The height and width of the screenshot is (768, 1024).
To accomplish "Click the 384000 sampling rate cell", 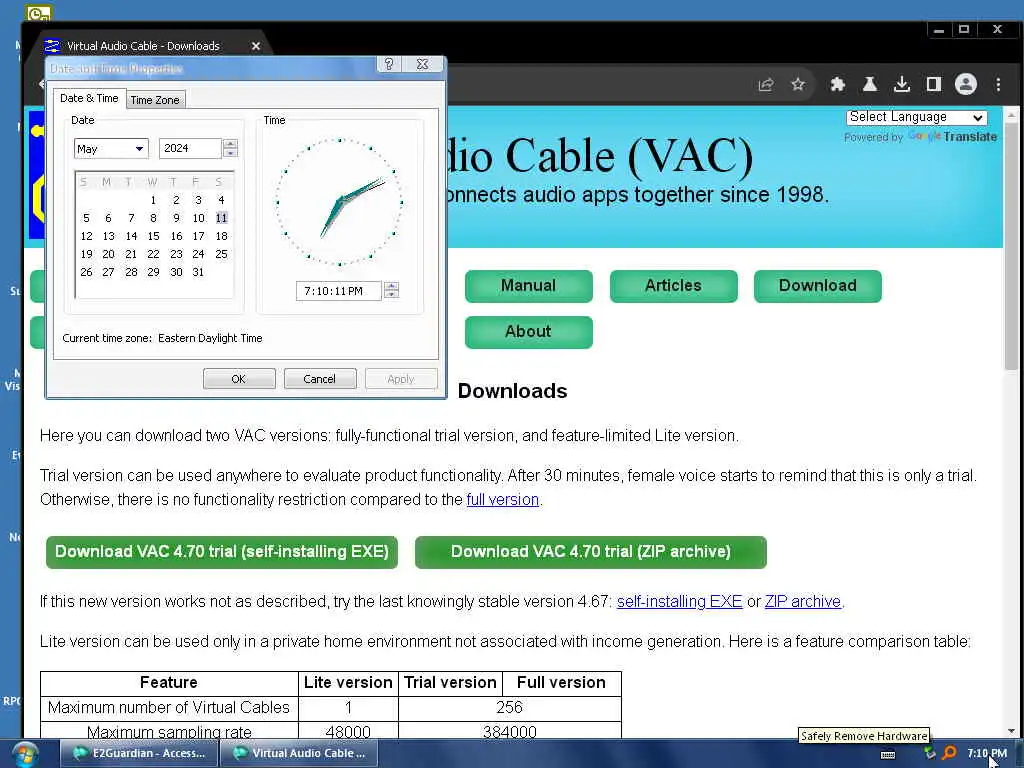I will [x=509, y=732].
